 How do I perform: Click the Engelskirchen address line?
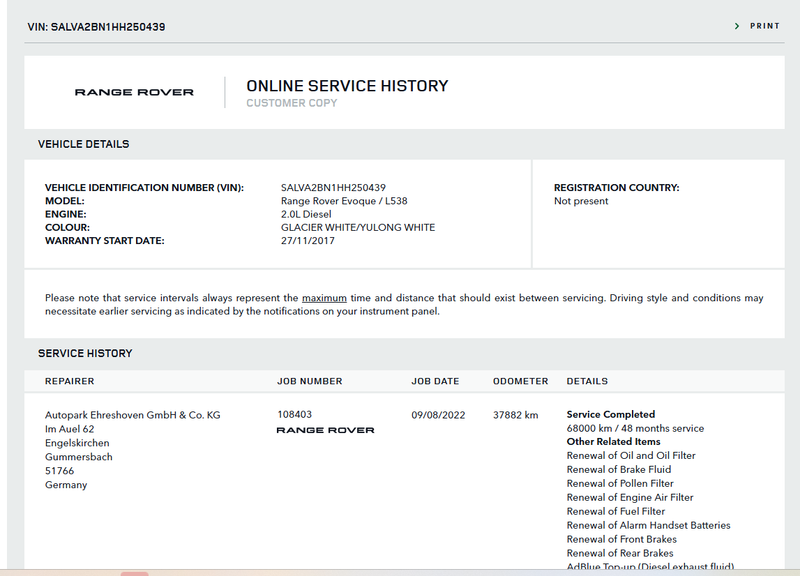[77, 443]
